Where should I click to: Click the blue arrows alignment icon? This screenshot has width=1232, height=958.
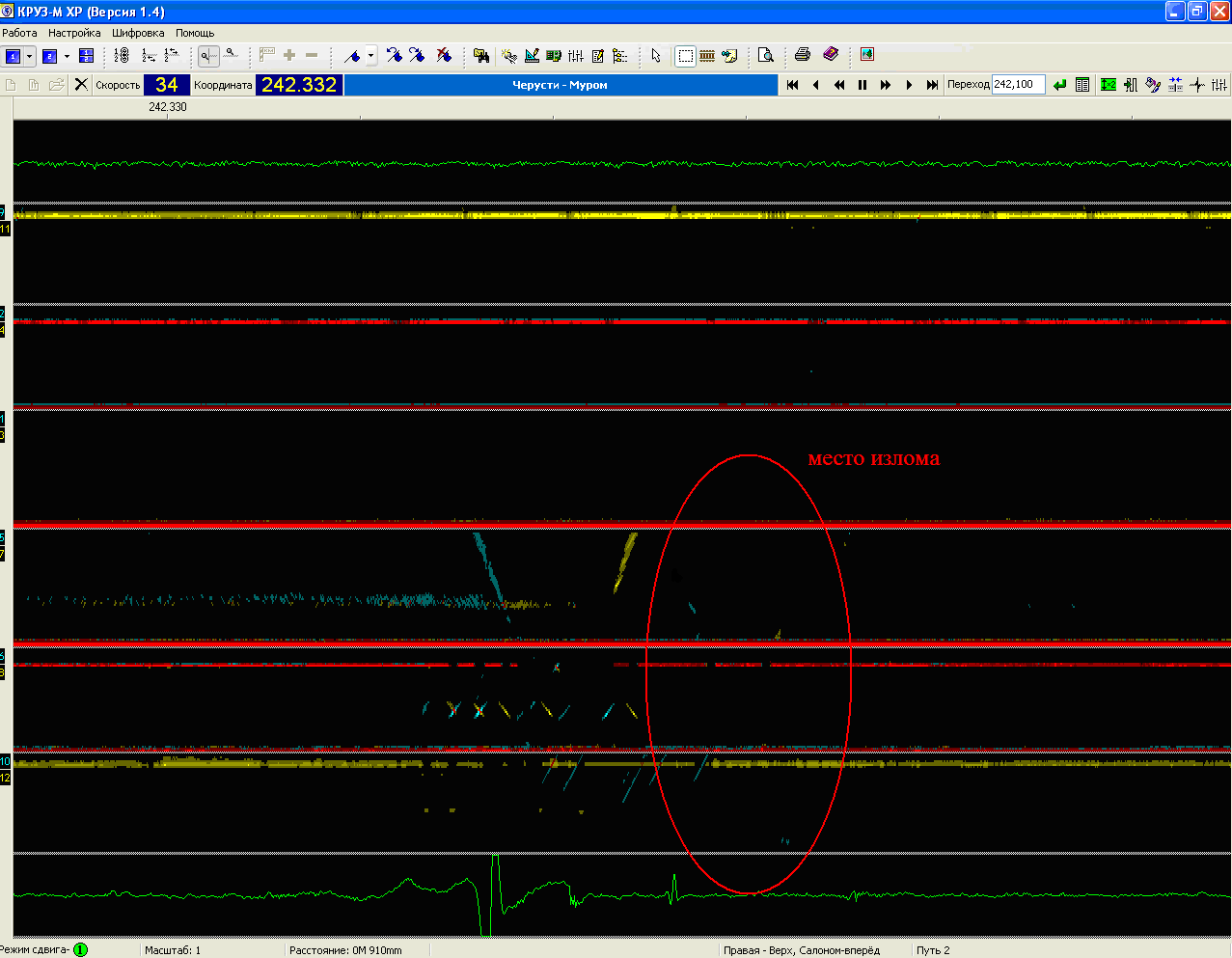pos(1175,85)
